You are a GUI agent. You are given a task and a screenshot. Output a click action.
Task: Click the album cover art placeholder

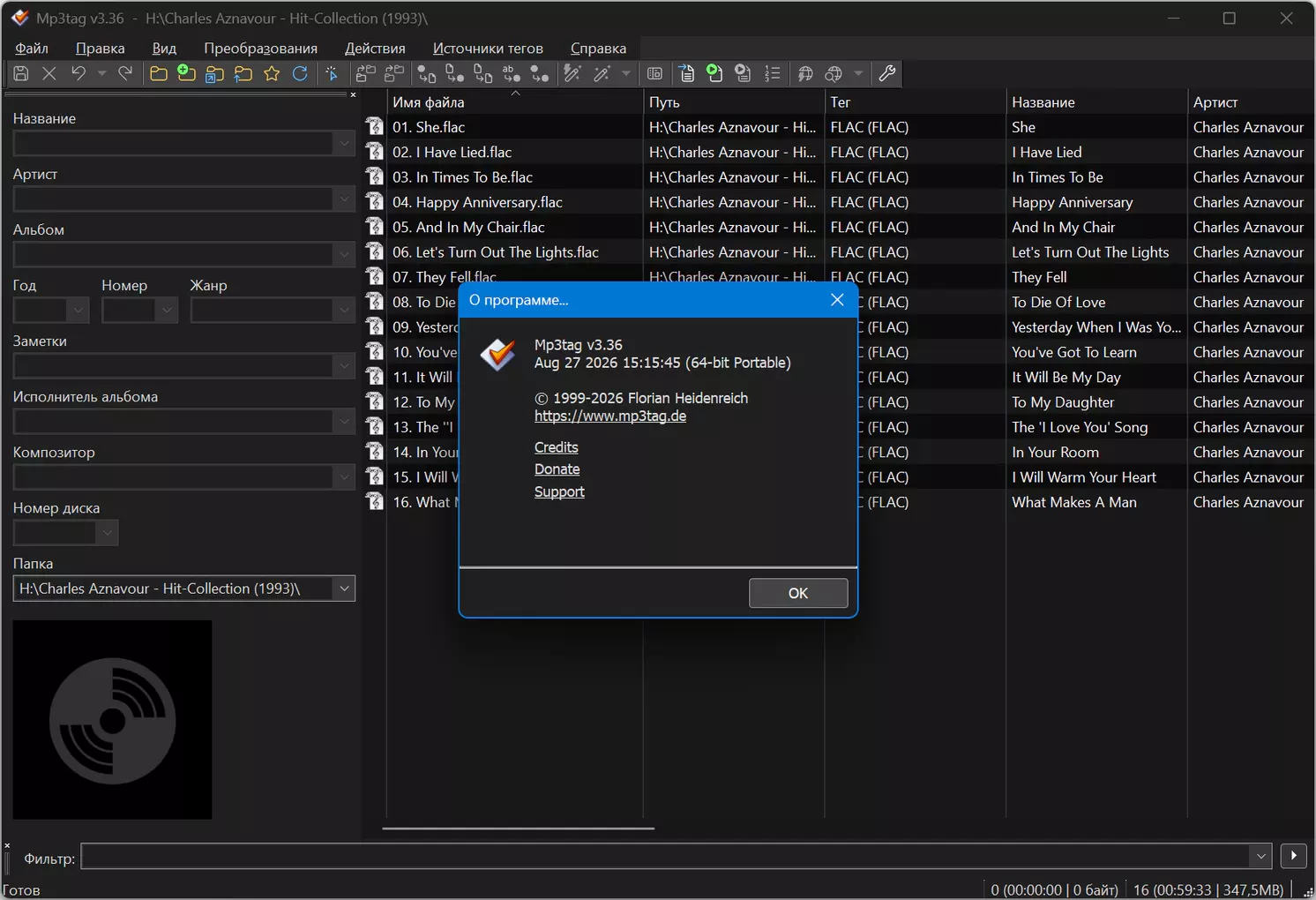[x=112, y=720]
